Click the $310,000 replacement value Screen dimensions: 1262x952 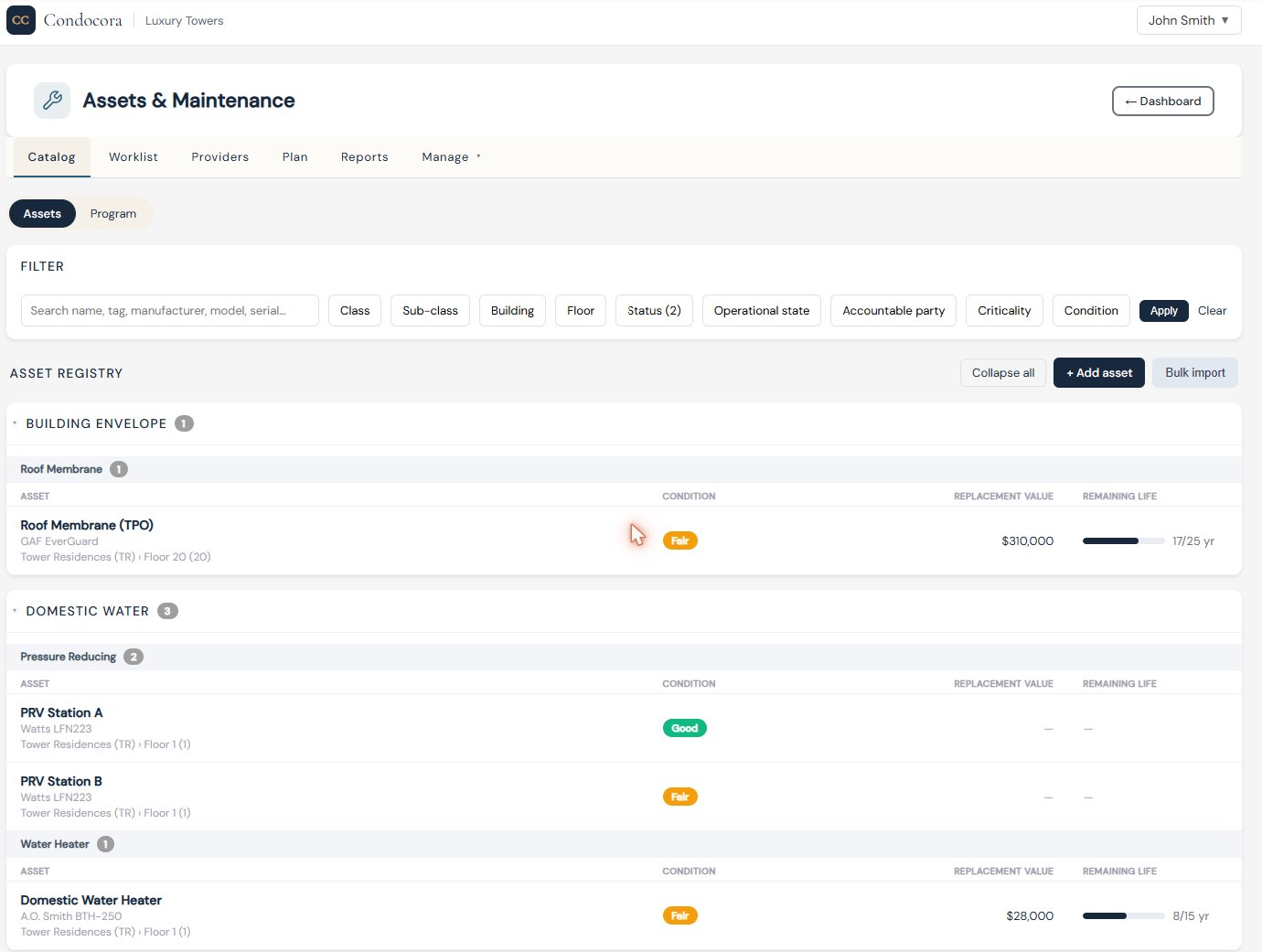[x=1028, y=541]
